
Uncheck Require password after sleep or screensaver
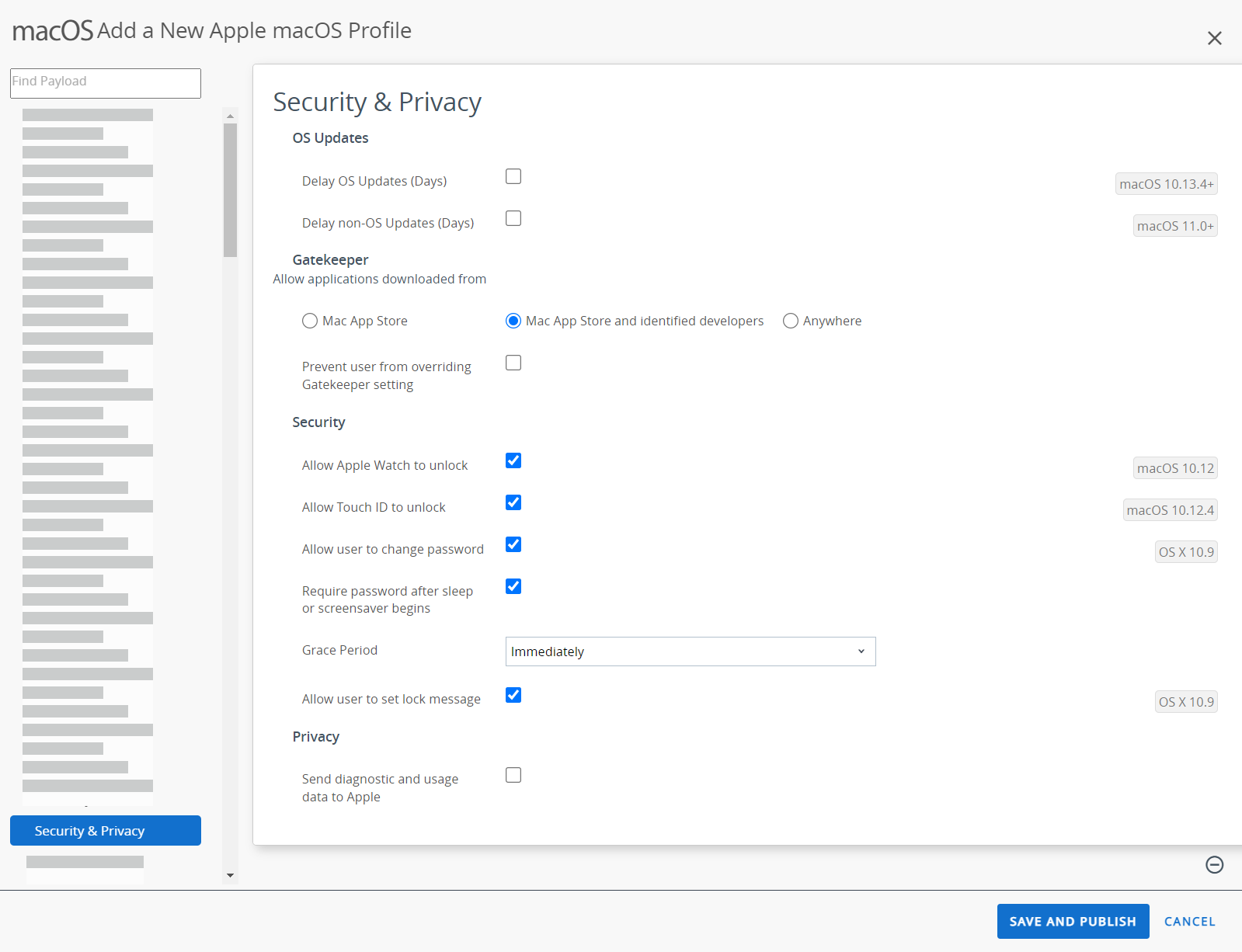tap(513, 586)
